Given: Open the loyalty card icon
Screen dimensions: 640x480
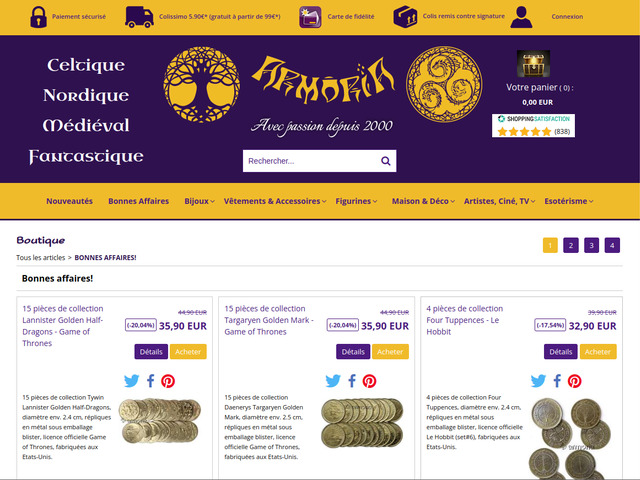Looking at the screenshot, I should [x=310, y=17].
